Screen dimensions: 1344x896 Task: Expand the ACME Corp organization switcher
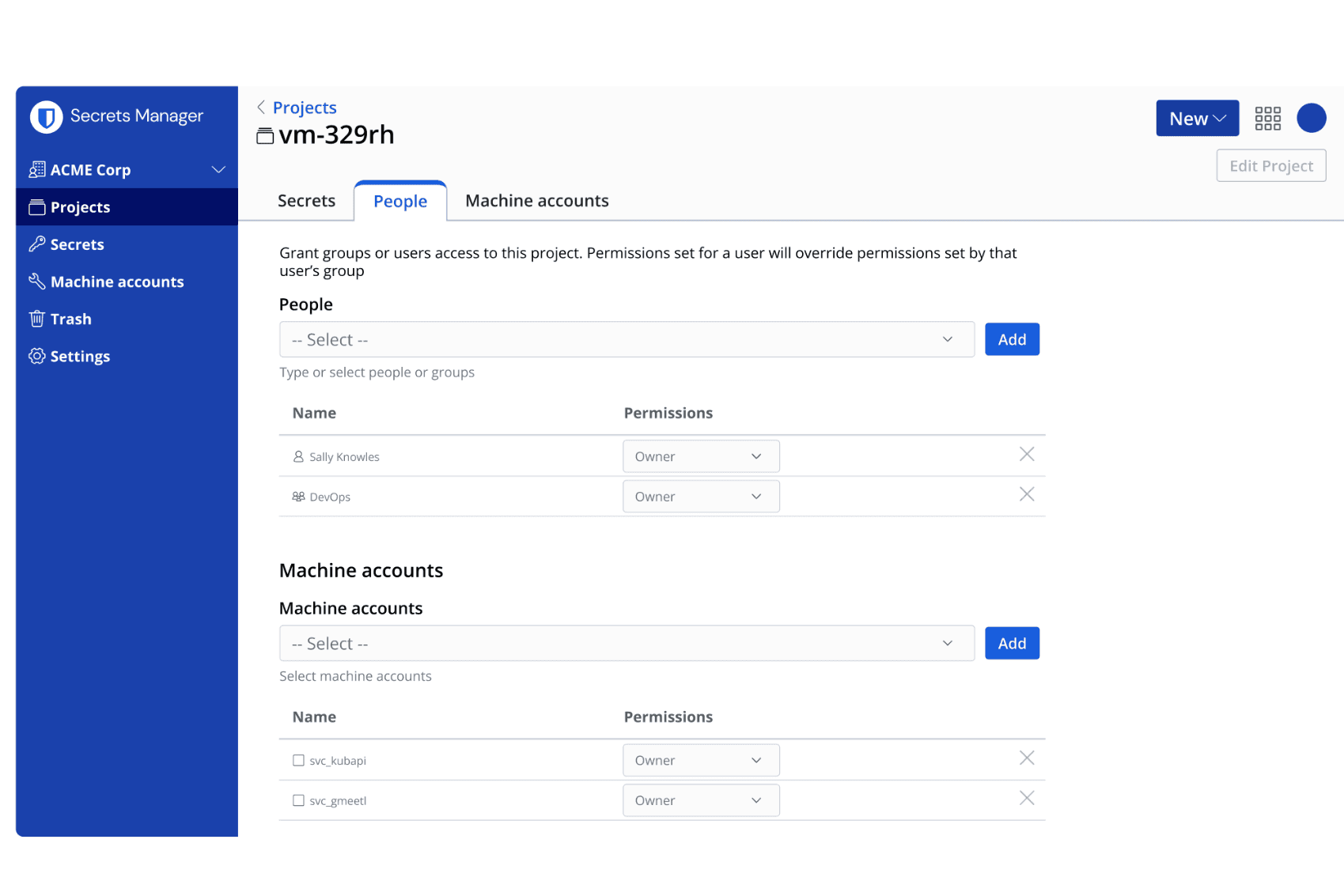218,170
